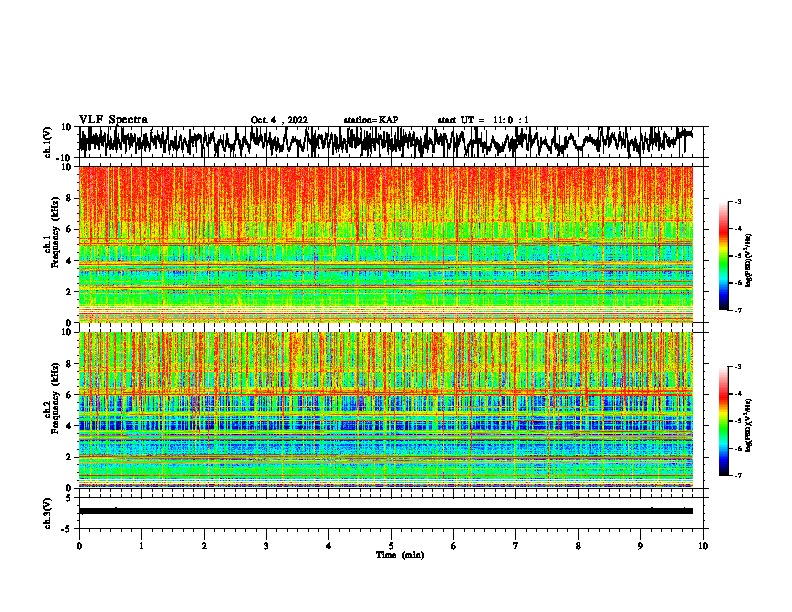Click tick label "8" on the Time axis
Viewport: 792px width, 612px height.
pyautogui.click(x=578, y=546)
